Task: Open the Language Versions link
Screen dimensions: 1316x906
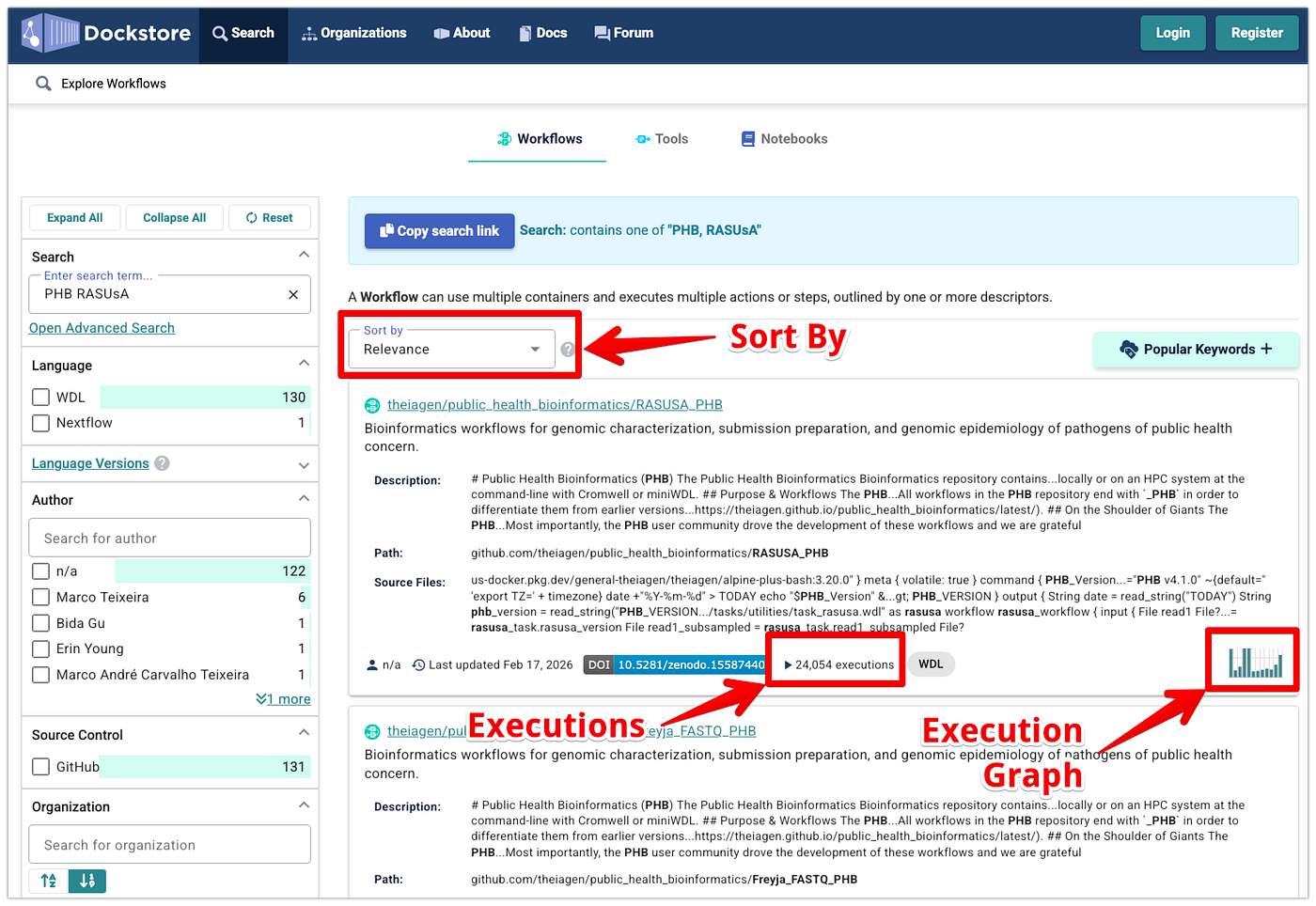Action: click(90, 463)
